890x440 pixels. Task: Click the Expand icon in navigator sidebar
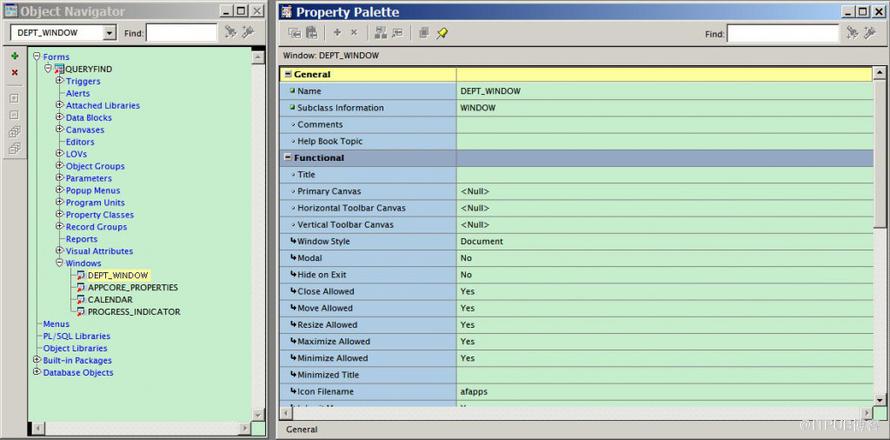pos(14,98)
